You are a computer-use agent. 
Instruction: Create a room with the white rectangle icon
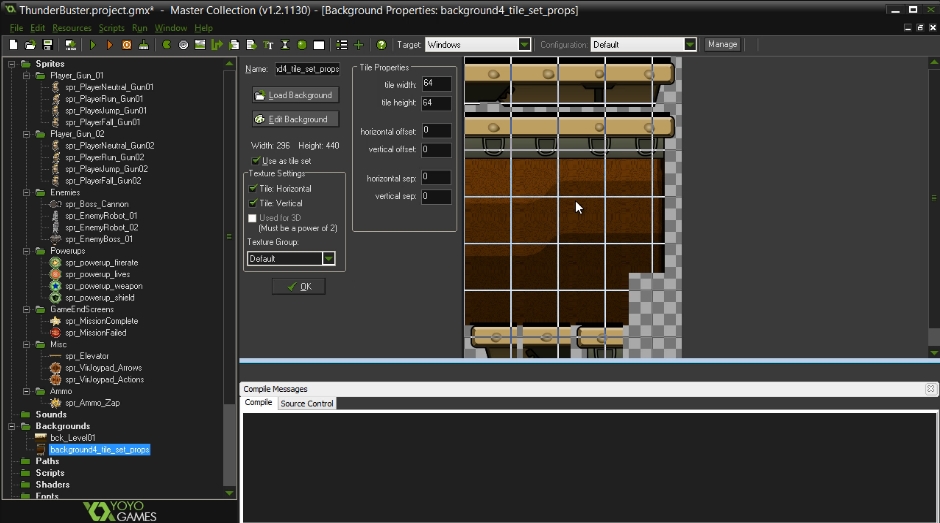[x=319, y=45]
